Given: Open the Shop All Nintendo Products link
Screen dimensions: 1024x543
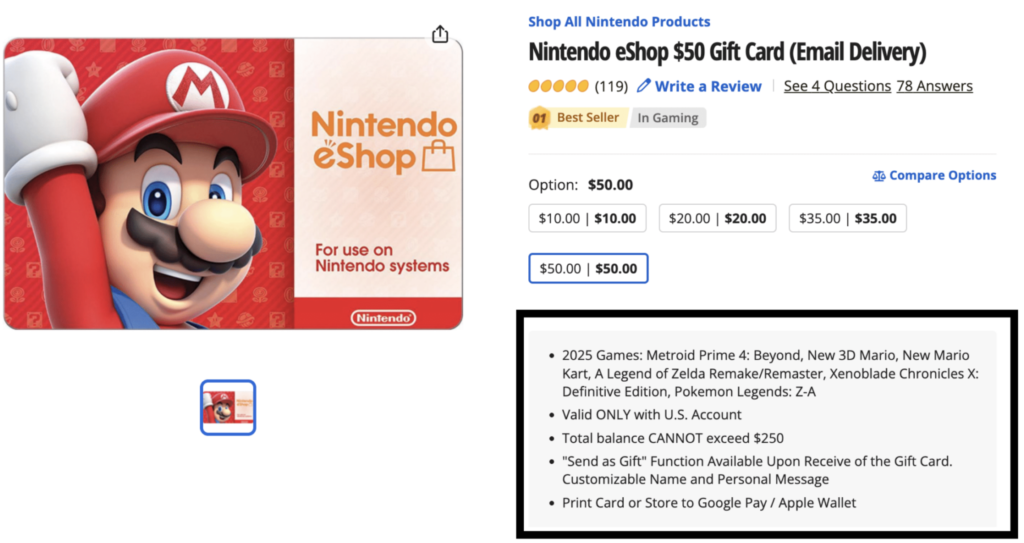Looking at the screenshot, I should 619,21.
